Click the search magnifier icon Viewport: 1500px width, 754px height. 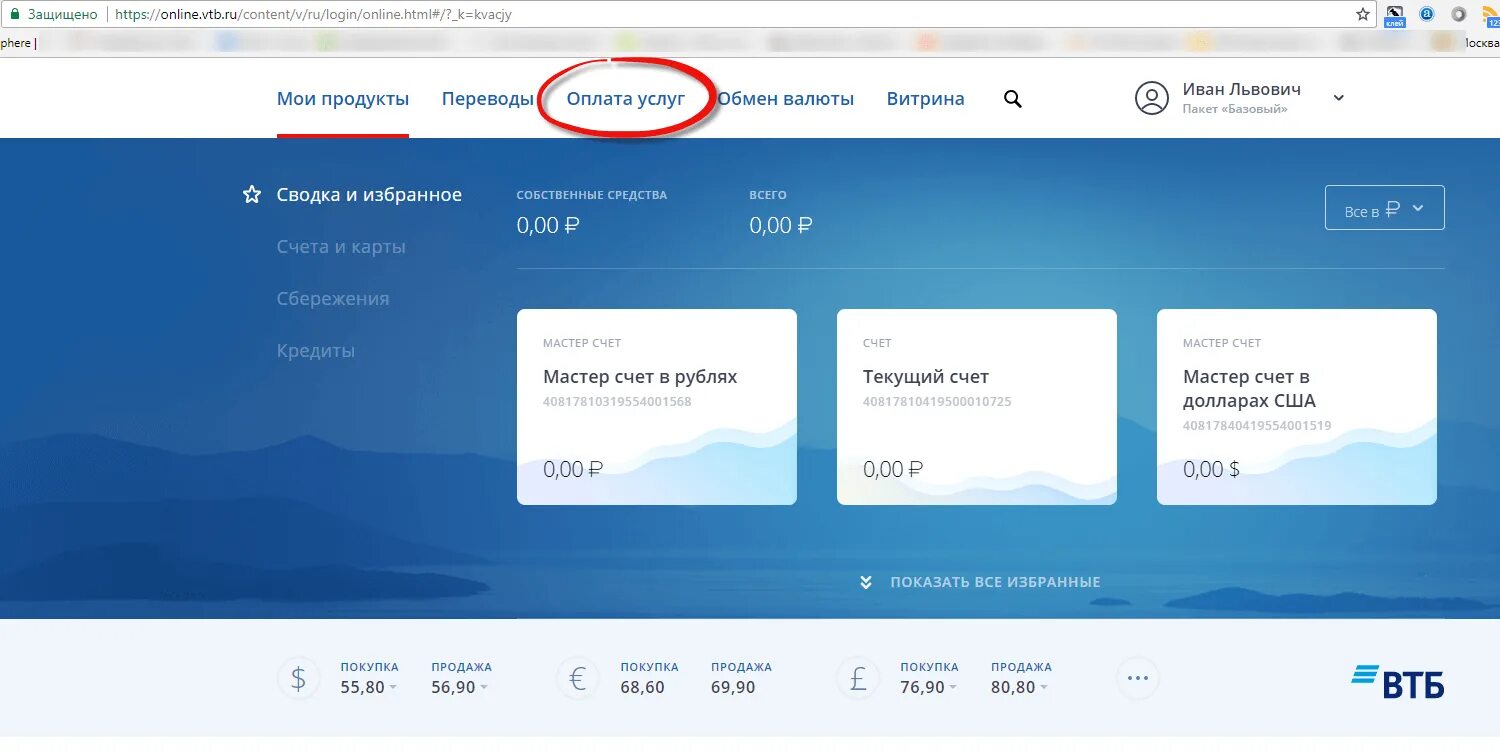[x=1013, y=99]
